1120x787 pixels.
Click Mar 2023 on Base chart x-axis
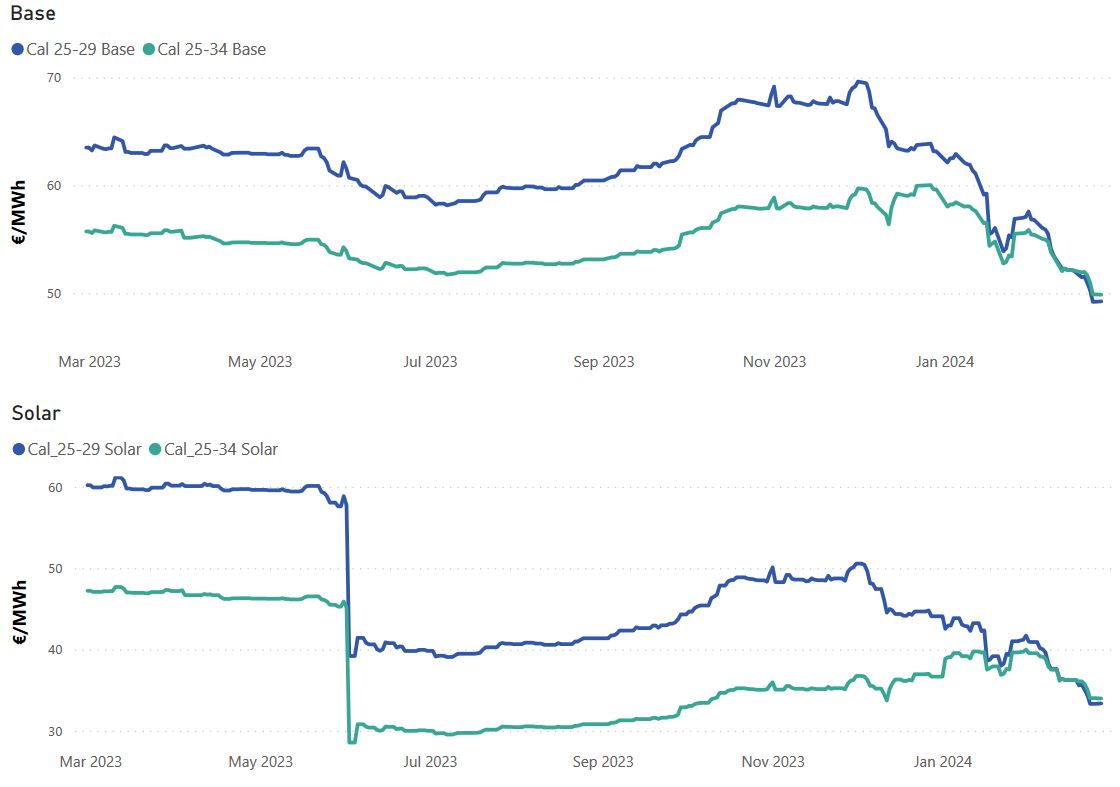tap(90, 361)
